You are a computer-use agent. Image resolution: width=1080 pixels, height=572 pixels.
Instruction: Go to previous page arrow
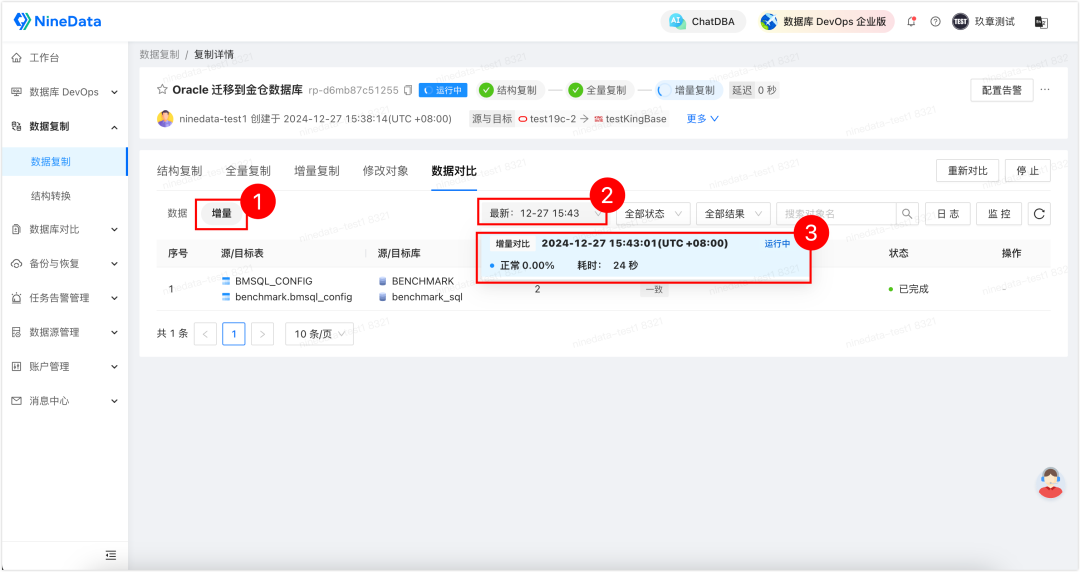point(205,334)
